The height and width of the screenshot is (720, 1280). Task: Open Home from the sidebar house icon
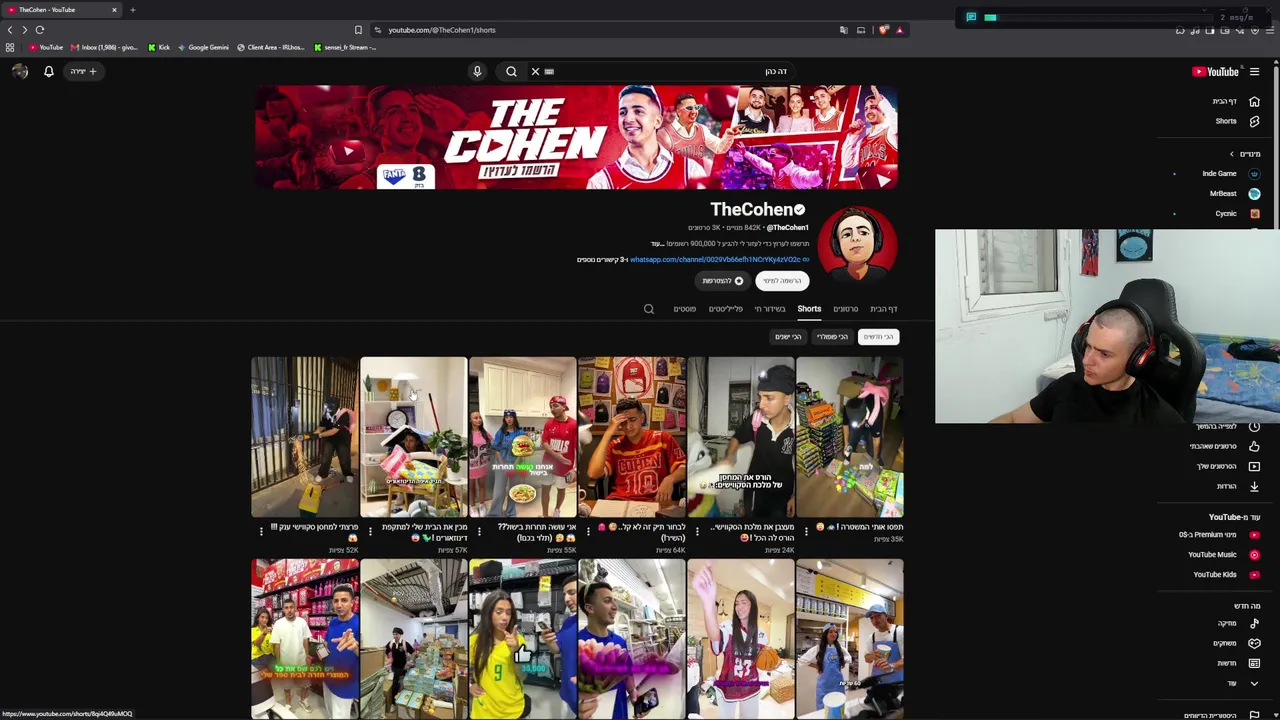tap(1254, 101)
